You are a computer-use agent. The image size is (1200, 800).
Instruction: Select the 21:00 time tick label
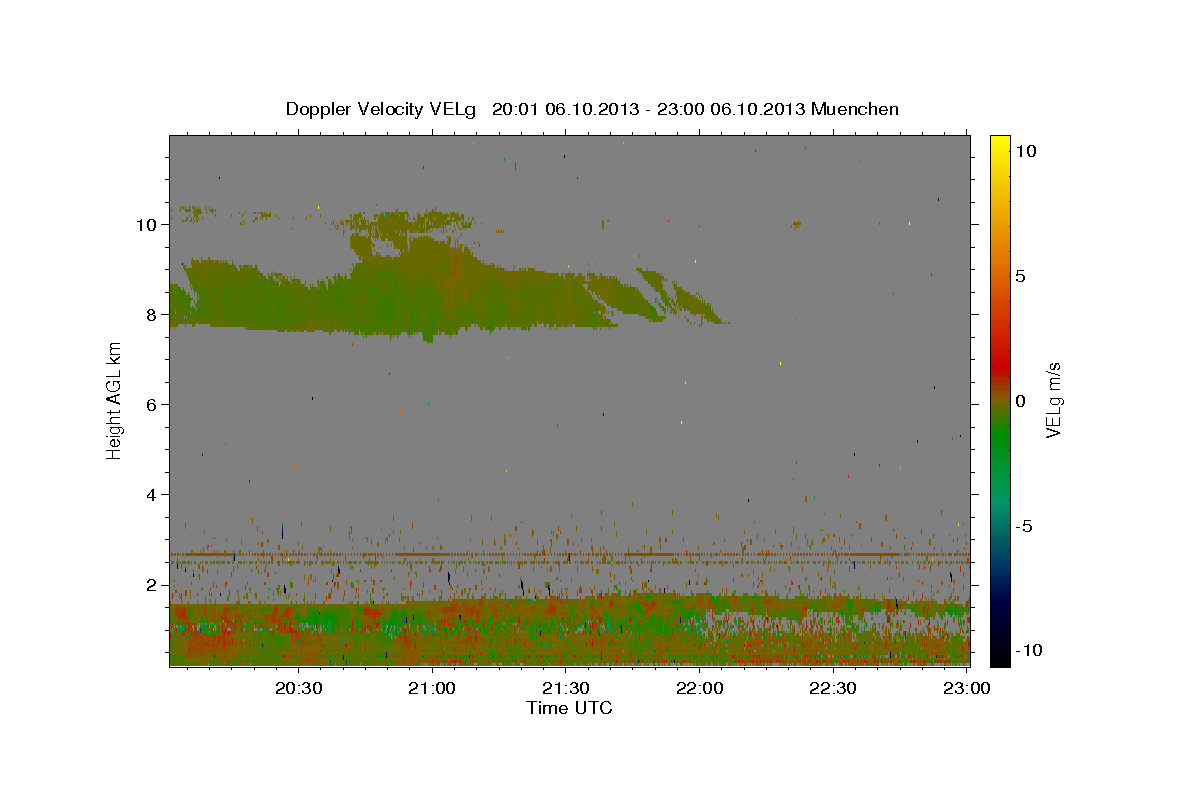tap(432, 688)
